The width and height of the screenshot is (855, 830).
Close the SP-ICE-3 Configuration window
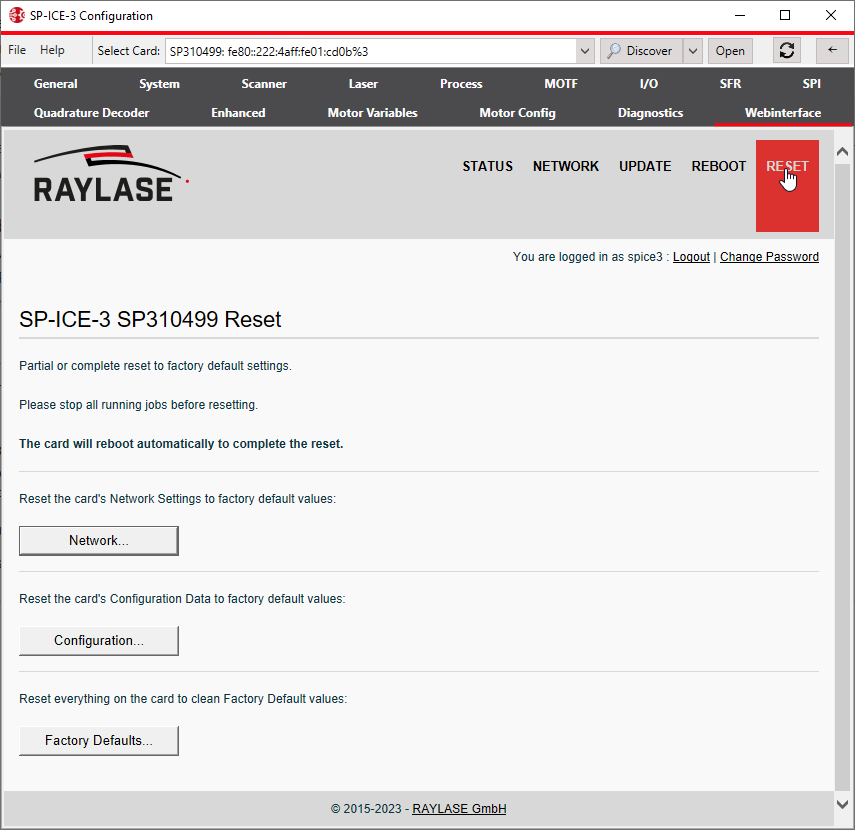coord(830,15)
